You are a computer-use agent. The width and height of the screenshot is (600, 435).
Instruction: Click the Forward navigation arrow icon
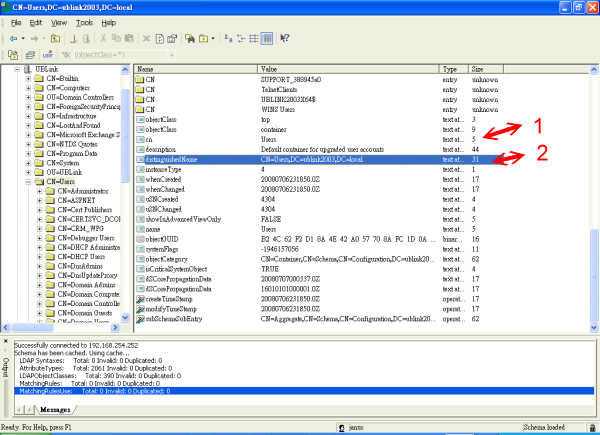[34, 39]
